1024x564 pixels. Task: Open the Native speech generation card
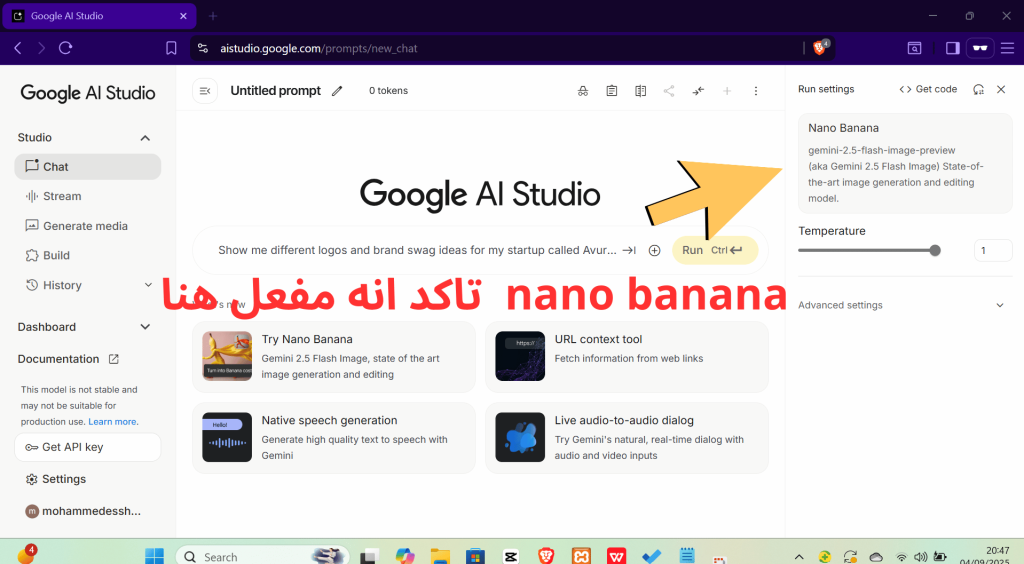pos(334,438)
